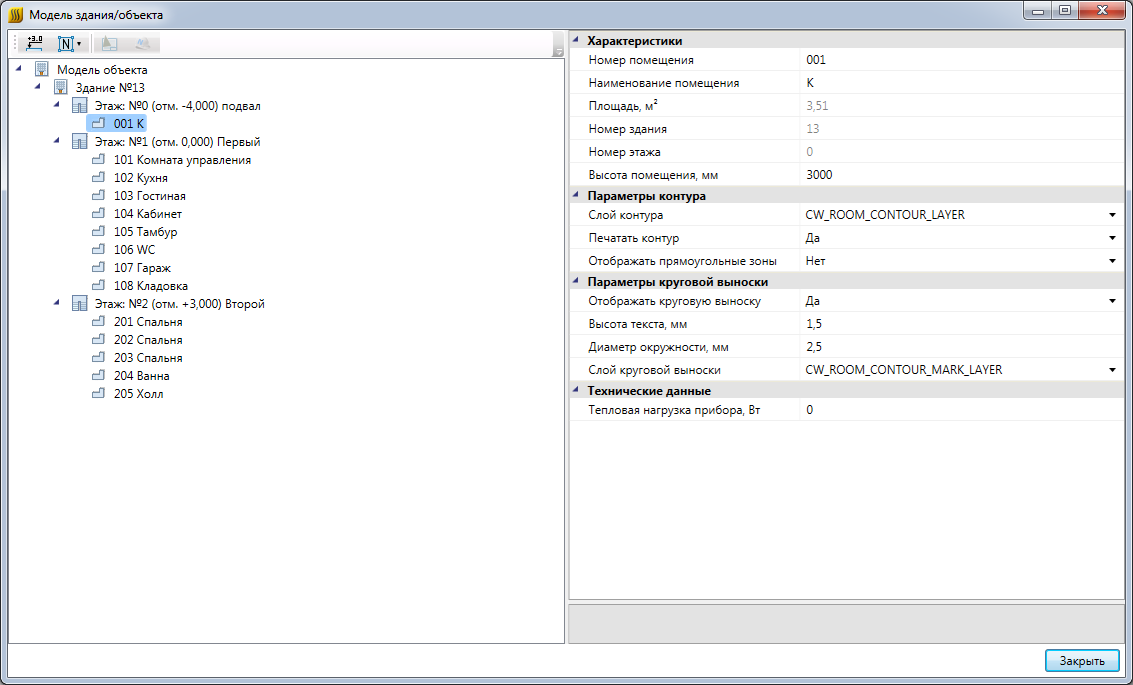The image size is (1133, 685).
Task: Collapse the Этаж №1 Первый tree node
Action: point(57,141)
